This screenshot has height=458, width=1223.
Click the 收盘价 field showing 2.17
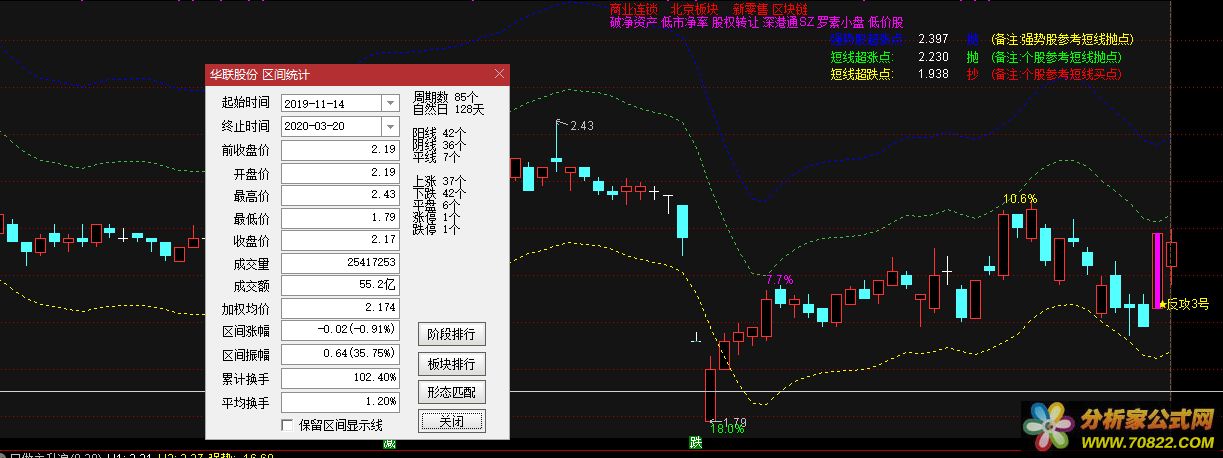tap(340, 241)
